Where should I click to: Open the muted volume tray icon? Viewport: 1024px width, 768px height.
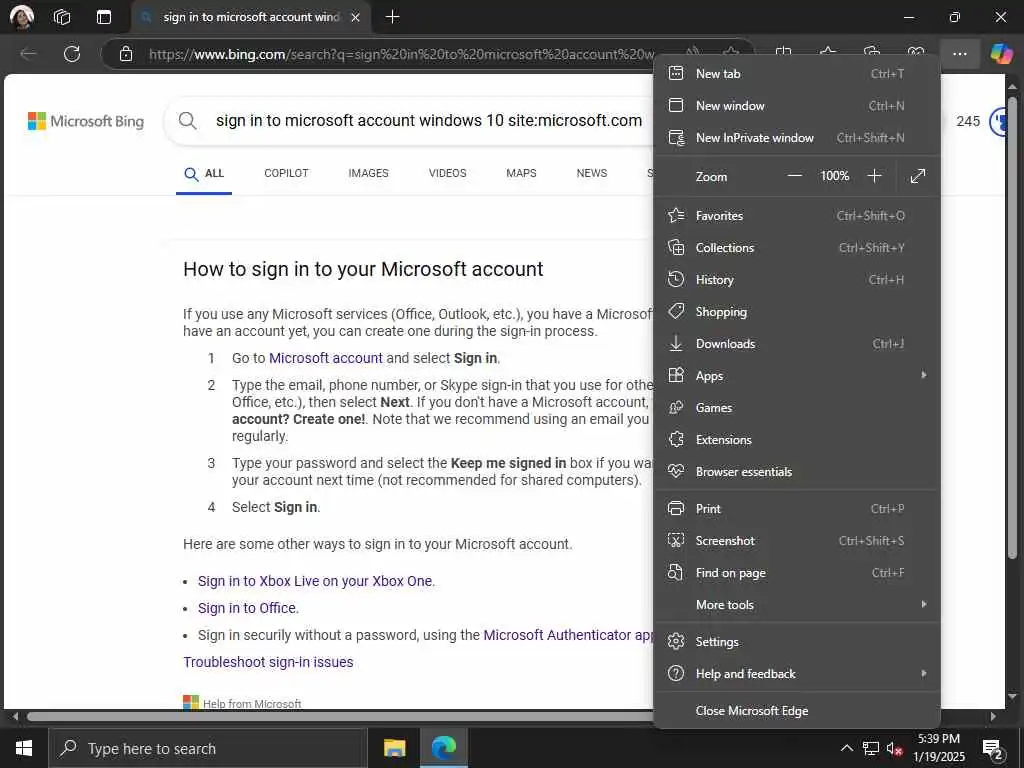[894, 748]
